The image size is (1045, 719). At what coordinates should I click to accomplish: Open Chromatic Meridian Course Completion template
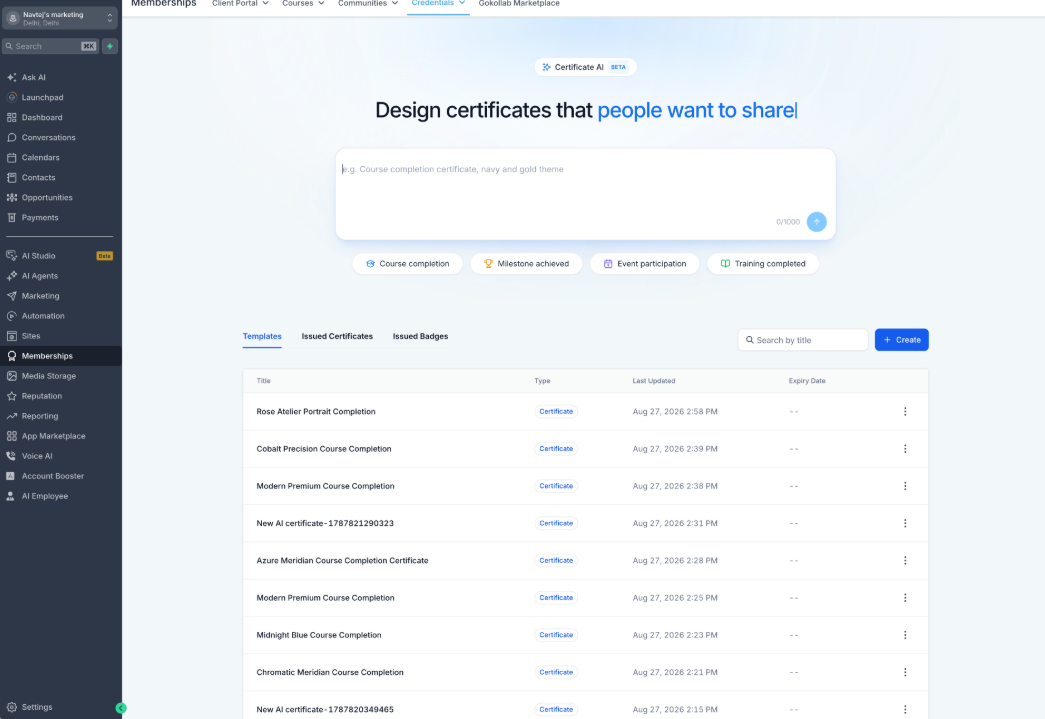[x=330, y=673]
